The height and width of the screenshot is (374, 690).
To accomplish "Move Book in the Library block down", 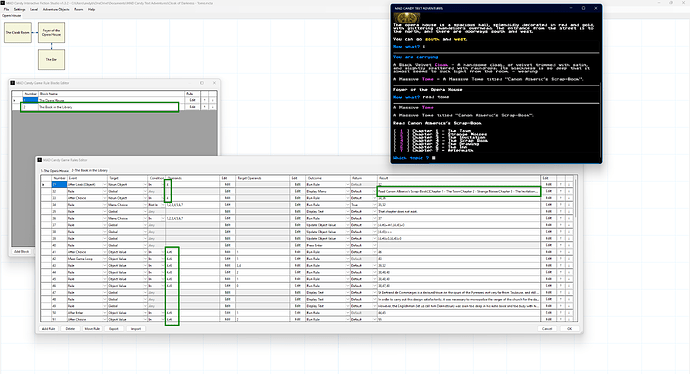I will (213, 107).
